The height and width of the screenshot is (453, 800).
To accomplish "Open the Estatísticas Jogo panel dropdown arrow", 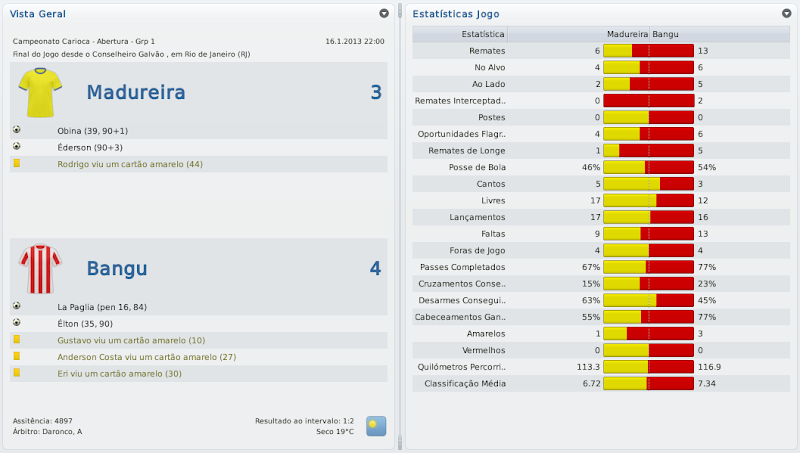I will tap(786, 14).
